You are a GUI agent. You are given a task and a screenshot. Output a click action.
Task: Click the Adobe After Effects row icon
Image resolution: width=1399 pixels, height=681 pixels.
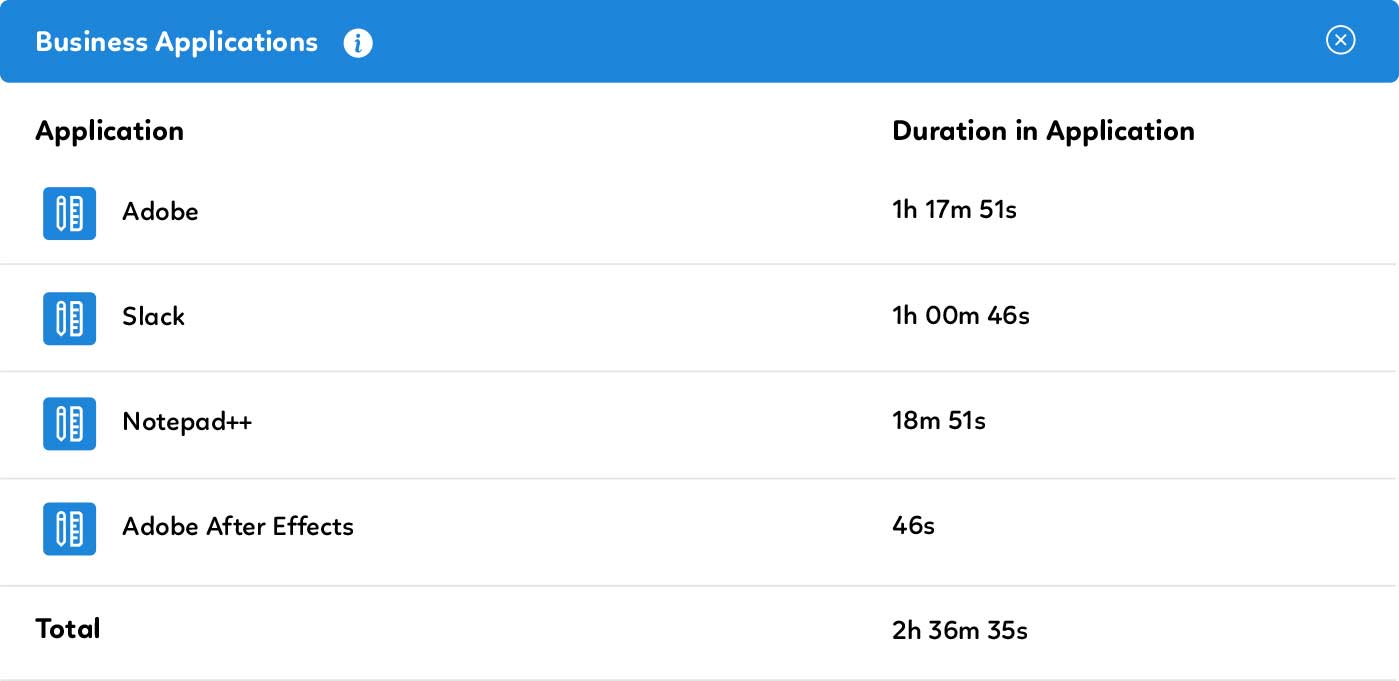pyautogui.click(x=69, y=528)
